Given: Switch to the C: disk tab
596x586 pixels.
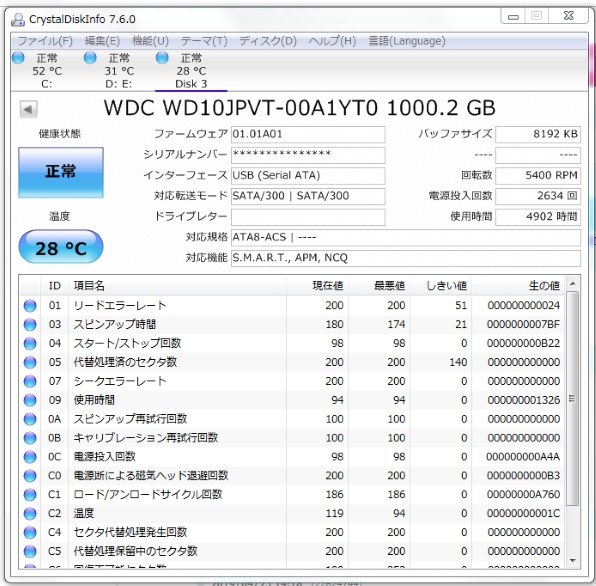Looking at the screenshot, I should [x=47, y=71].
